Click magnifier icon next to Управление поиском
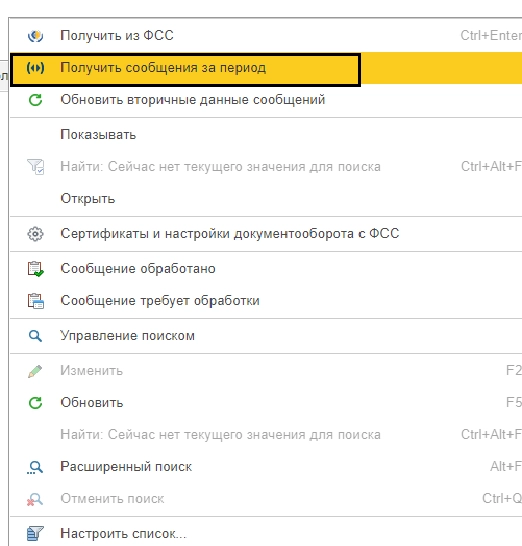The height and width of the screenshot is (546, 522). pyautogui.click(x=35, y=336)
